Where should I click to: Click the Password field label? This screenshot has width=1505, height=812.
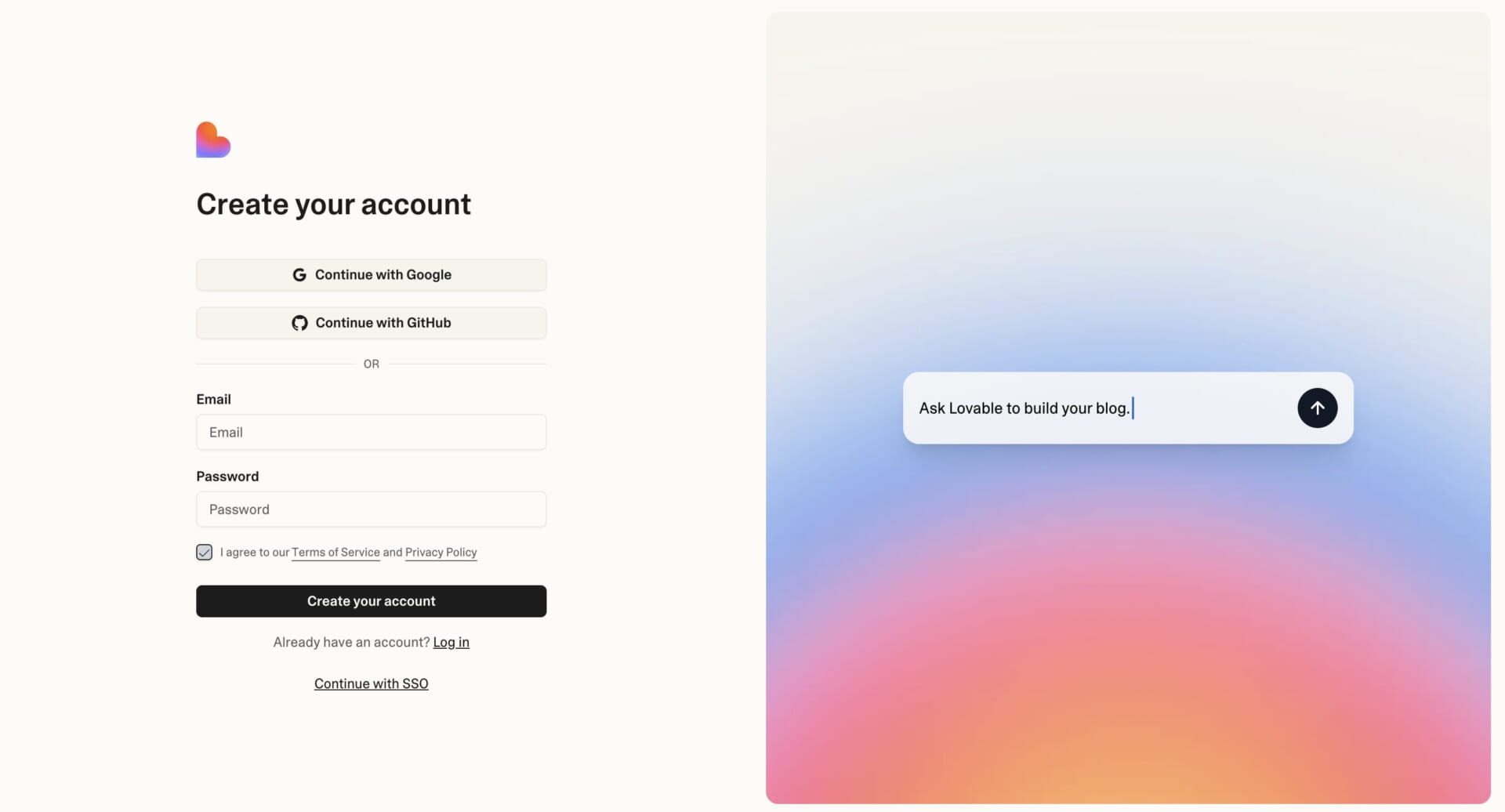pos(227,477)
